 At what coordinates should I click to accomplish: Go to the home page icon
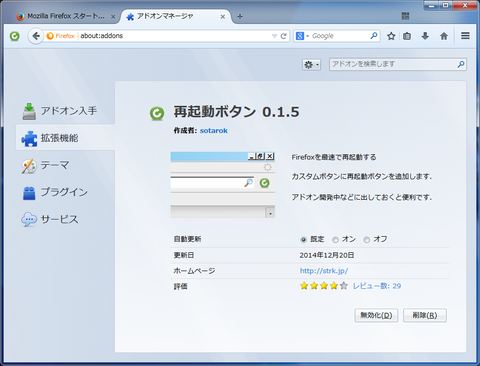click(x=444, y=36)
